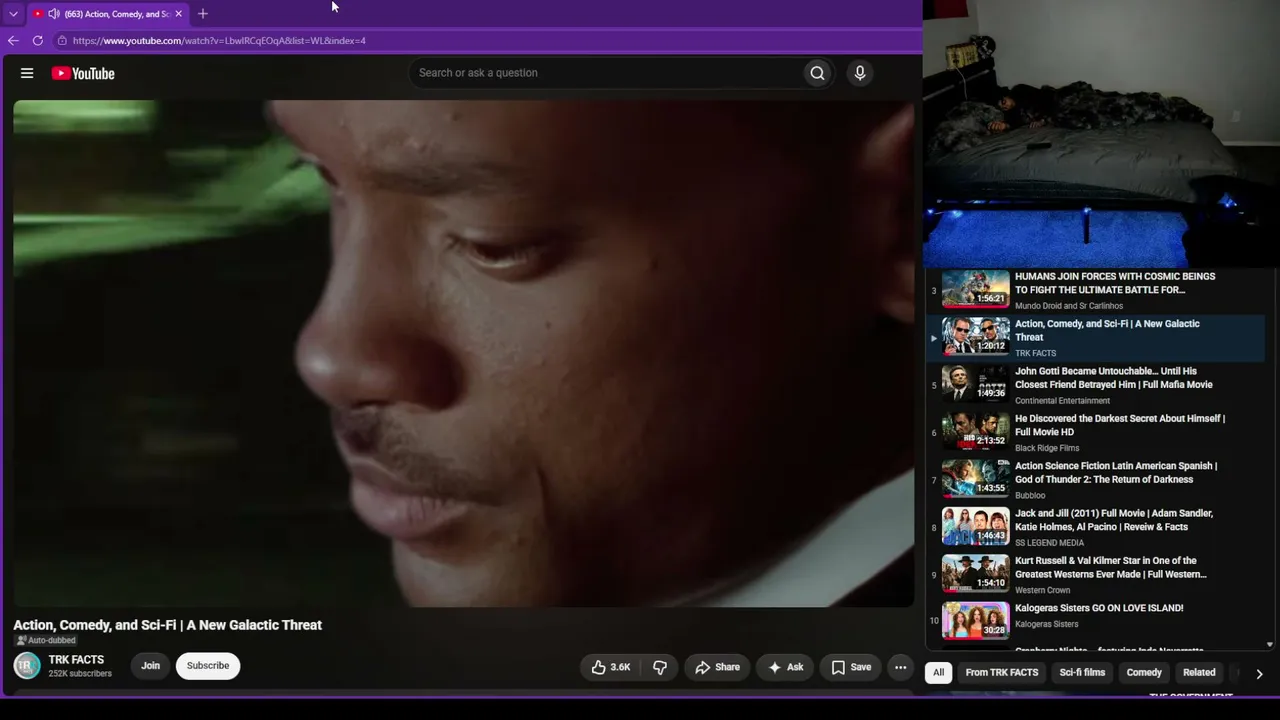This screenshot has width=1280, height=720.
Task: Play God of Thunder 2 thumbnail
Action: click(976, 479)
